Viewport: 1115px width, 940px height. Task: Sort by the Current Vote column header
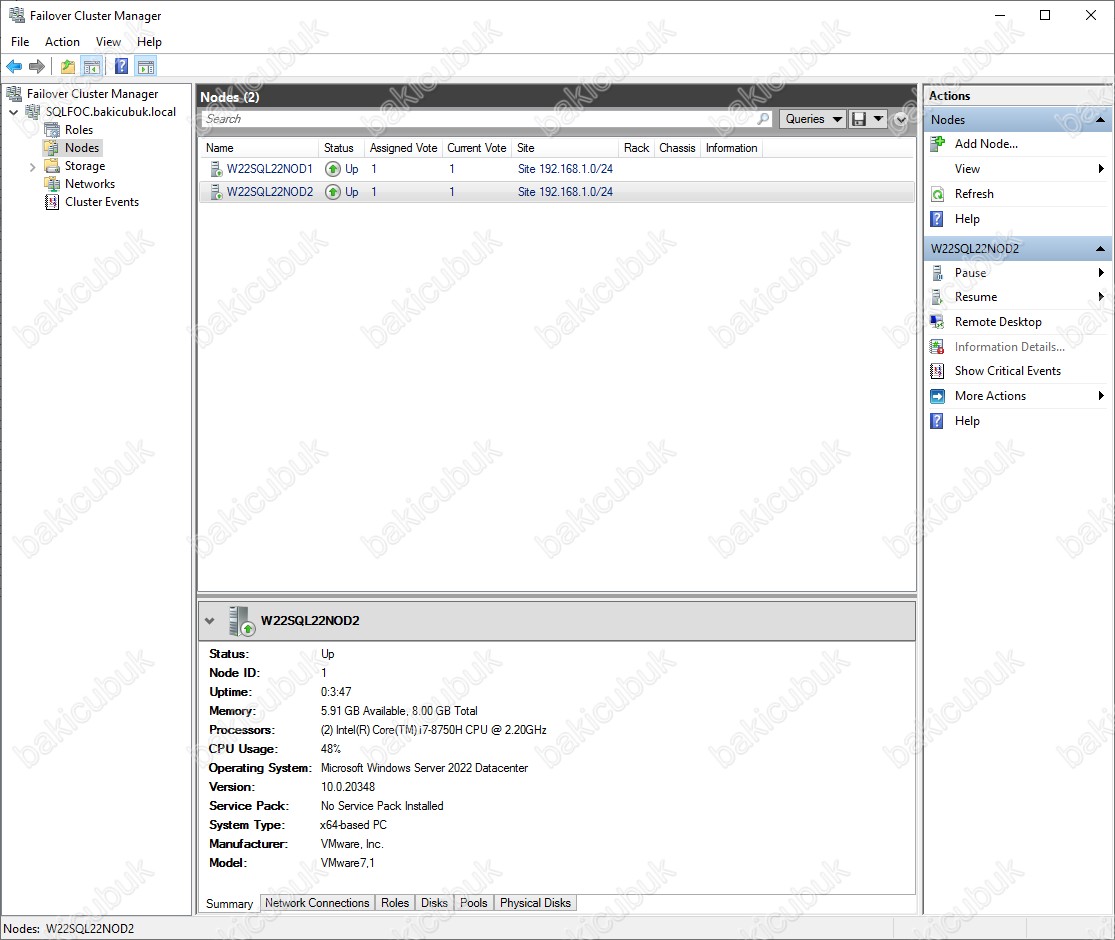tap(476, 148)
